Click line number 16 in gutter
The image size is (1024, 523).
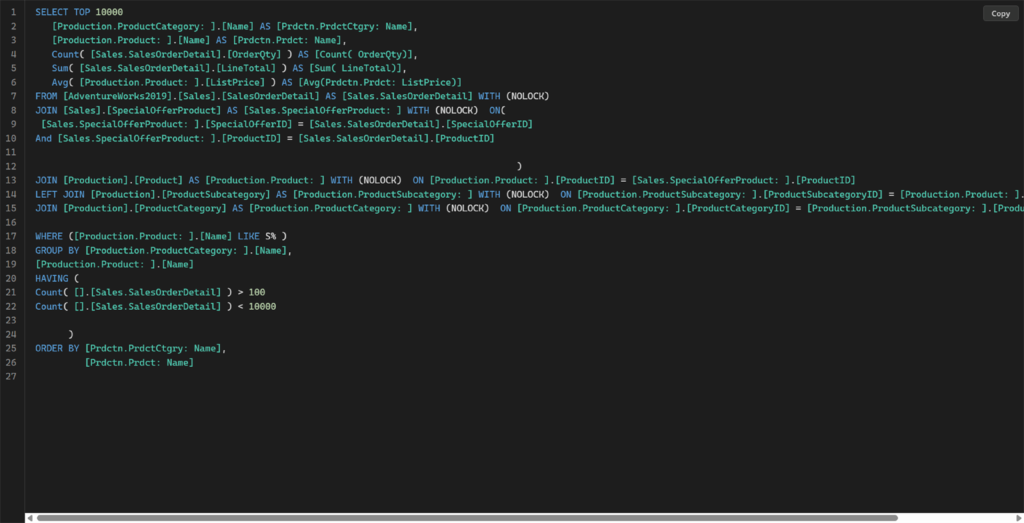point(10,223)
